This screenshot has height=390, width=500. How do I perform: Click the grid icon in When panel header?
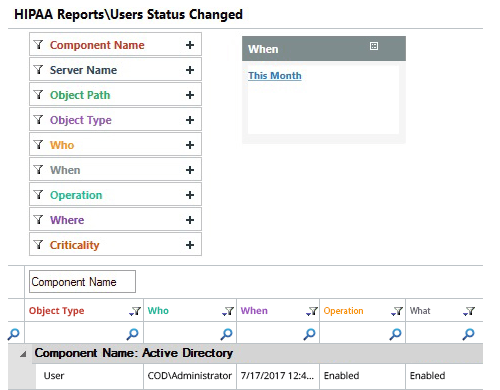[x=374, y=46]
